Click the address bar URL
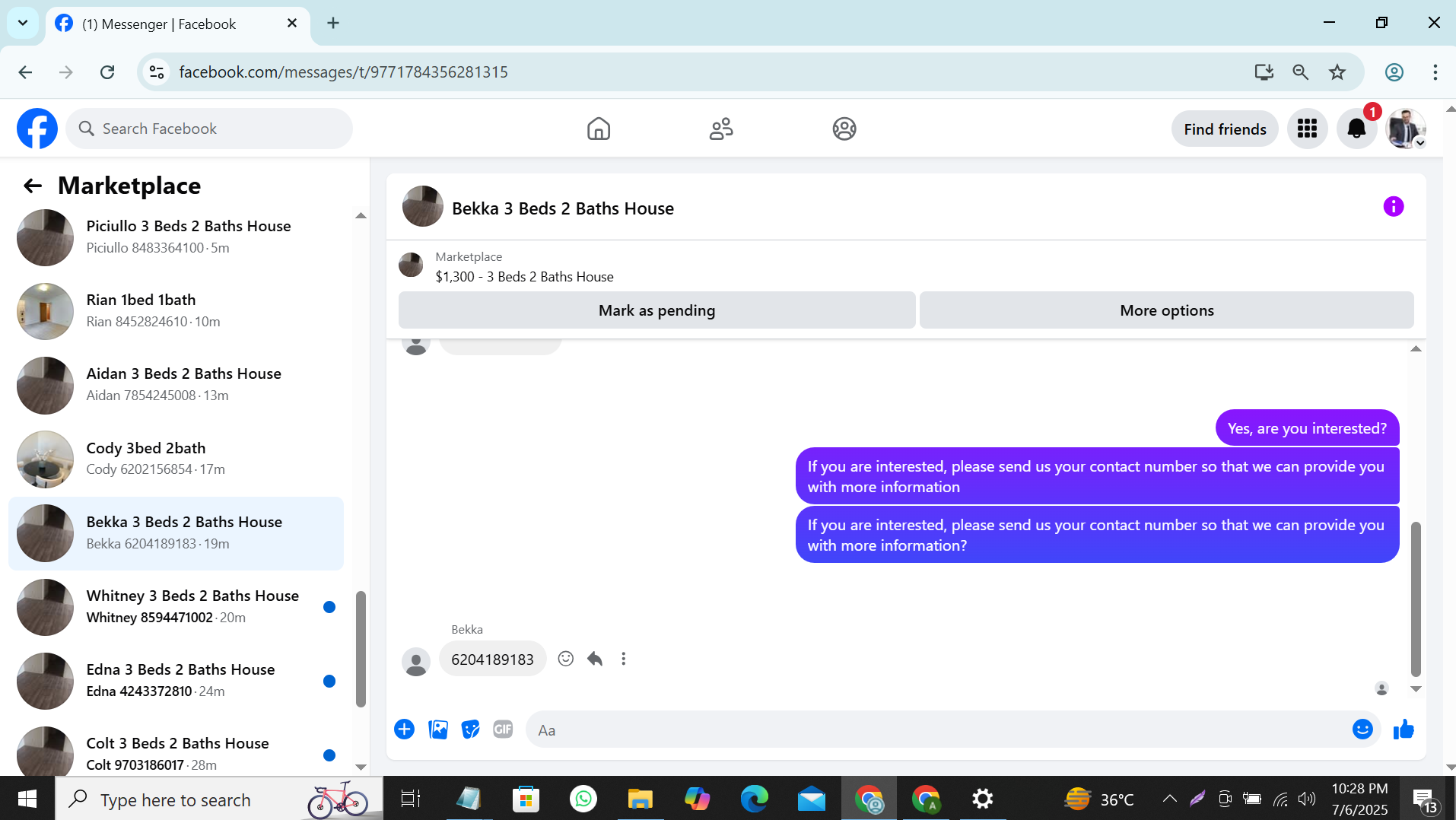1456x820 pixels. point(343,72)
